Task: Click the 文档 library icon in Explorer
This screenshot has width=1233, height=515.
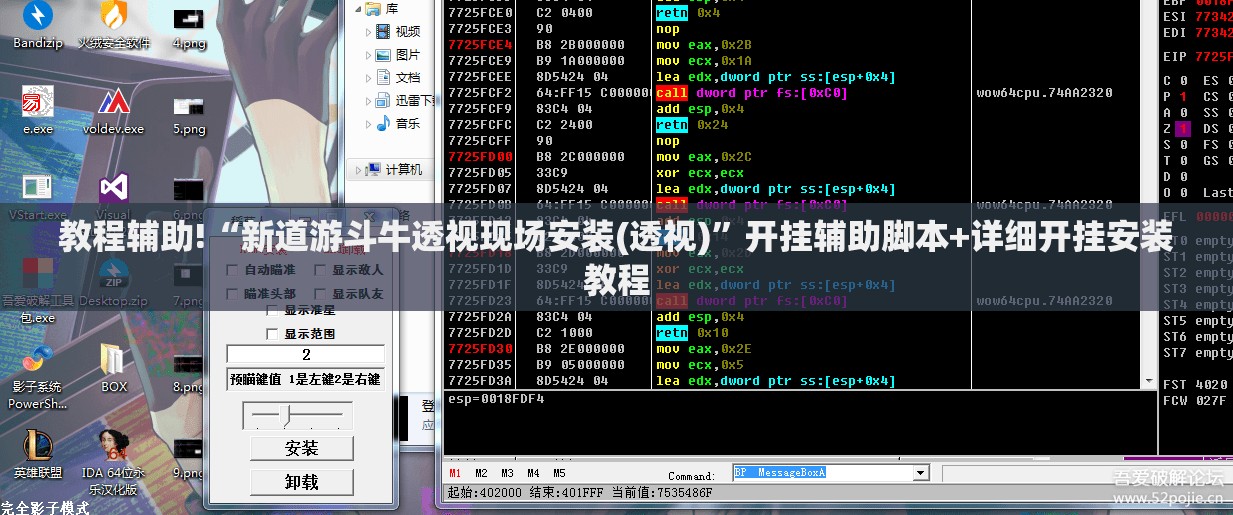Action: [383, 77]
